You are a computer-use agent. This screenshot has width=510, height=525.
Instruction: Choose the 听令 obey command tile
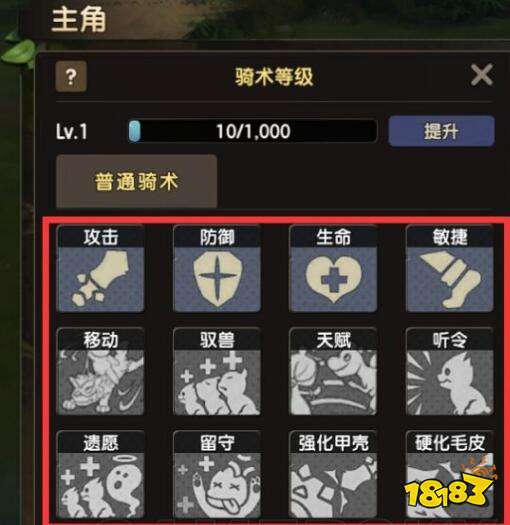click(x=449, y=371)
